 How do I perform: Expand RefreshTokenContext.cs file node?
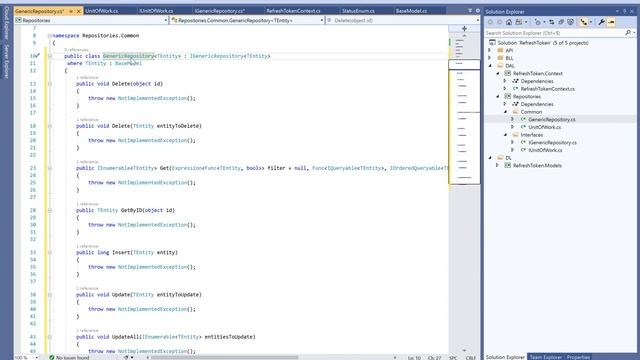click(505, 89)
